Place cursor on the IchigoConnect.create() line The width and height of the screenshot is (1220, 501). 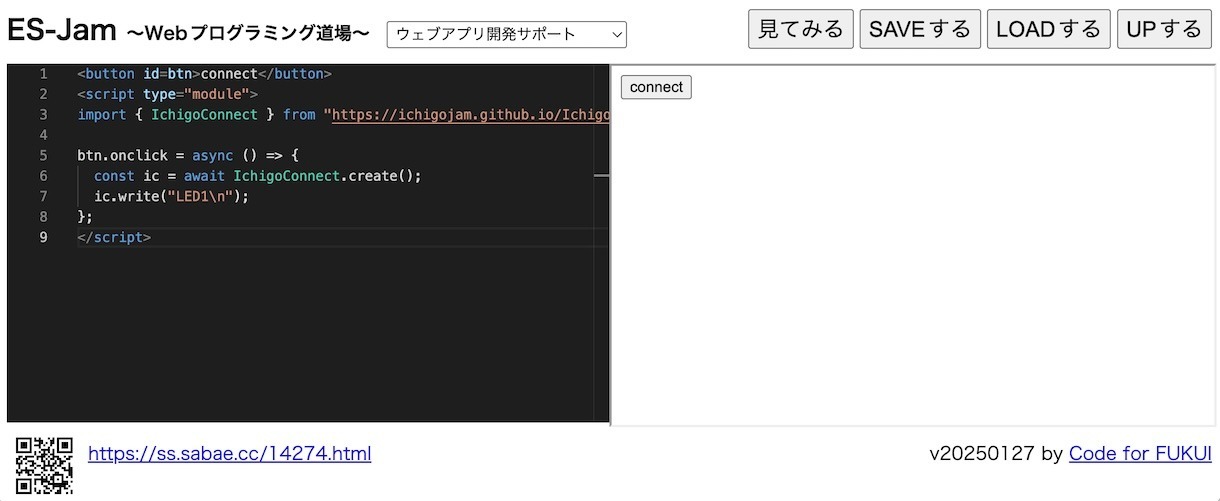coord(258,176)
